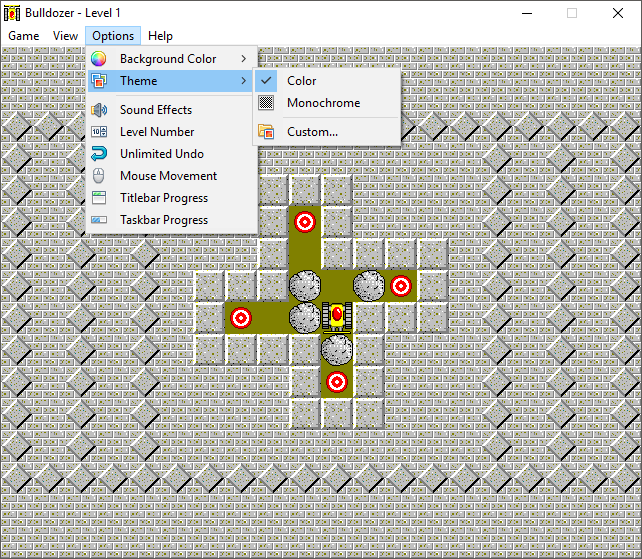The height and width of the screenshot is (559, 642).
Task: Click the Background Color wheel icon
Action: click(98, 59)
